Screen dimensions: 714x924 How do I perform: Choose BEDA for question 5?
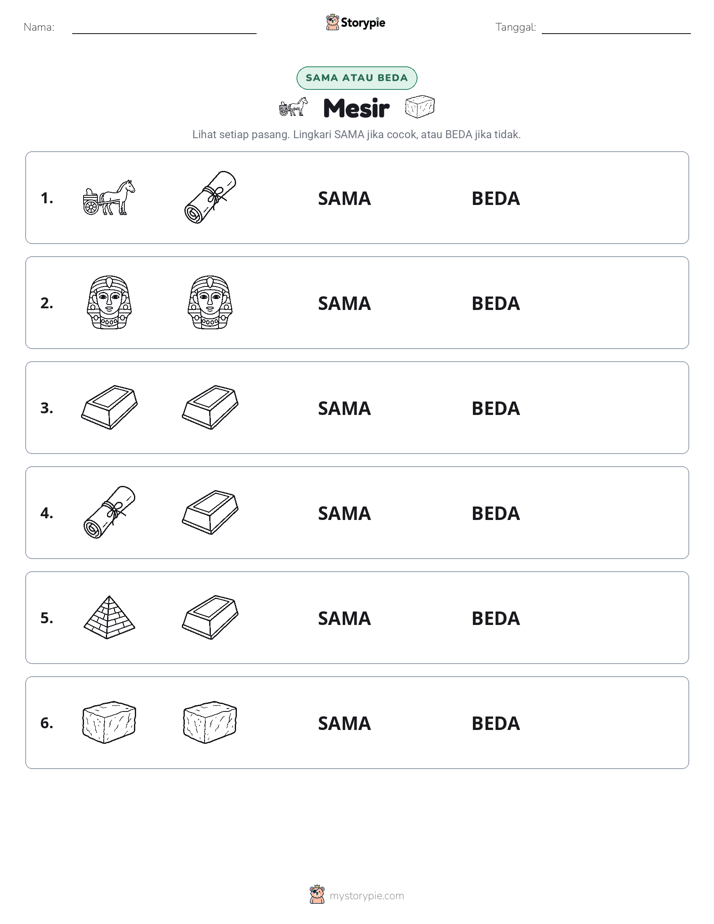pyautogui.click(x=495, y=618)
